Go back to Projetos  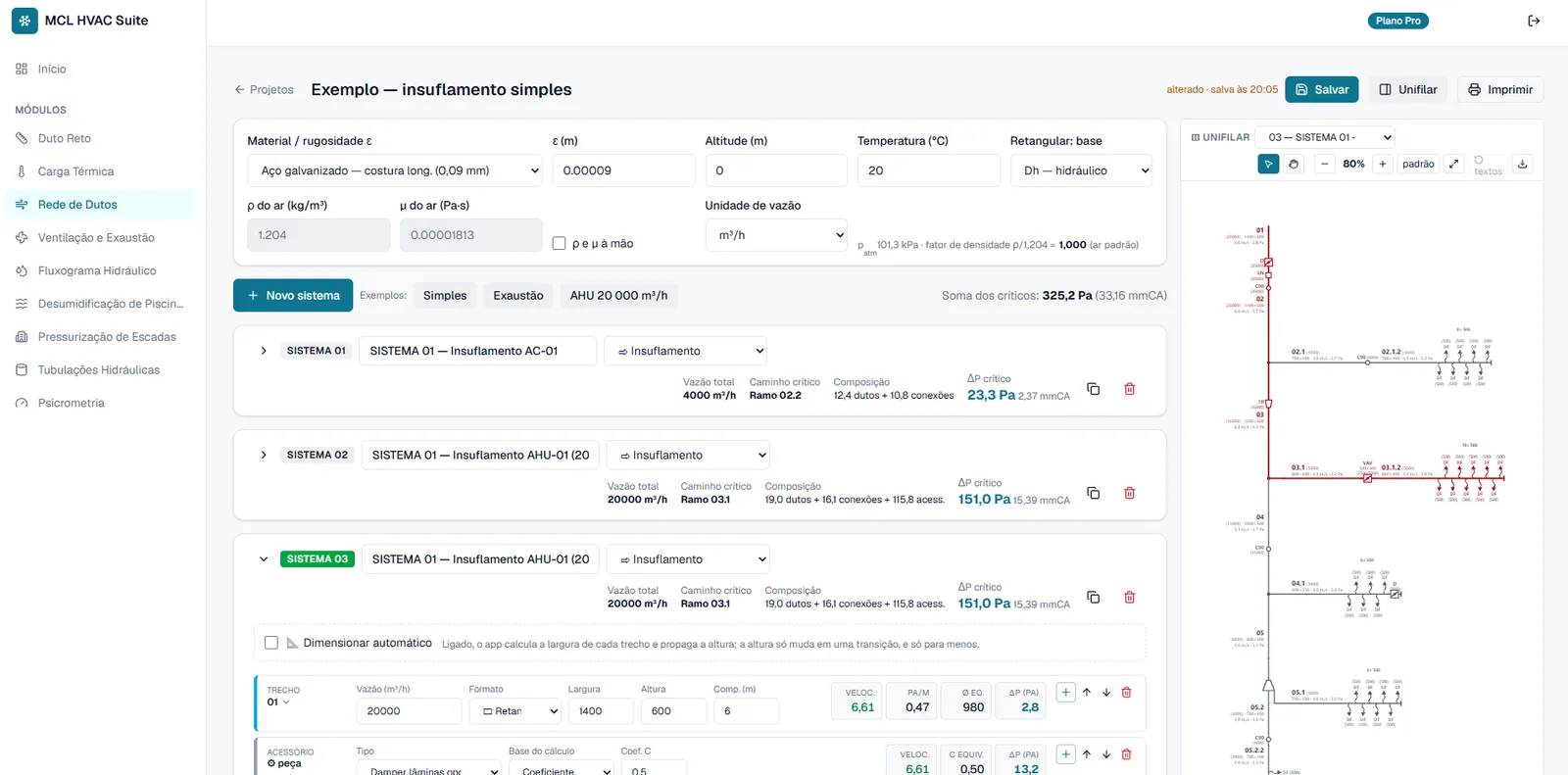tap(264, 89)
